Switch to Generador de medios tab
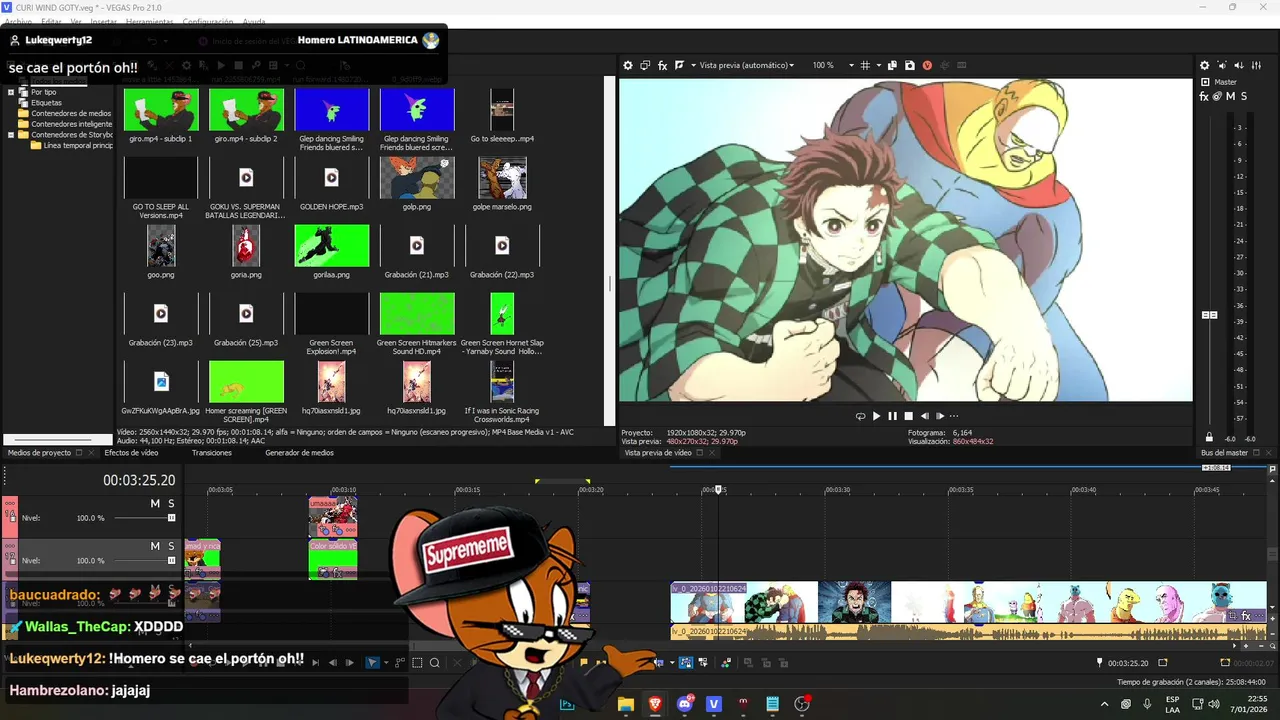The width and height of the screenshot is (1280, 720). (299, 453)
